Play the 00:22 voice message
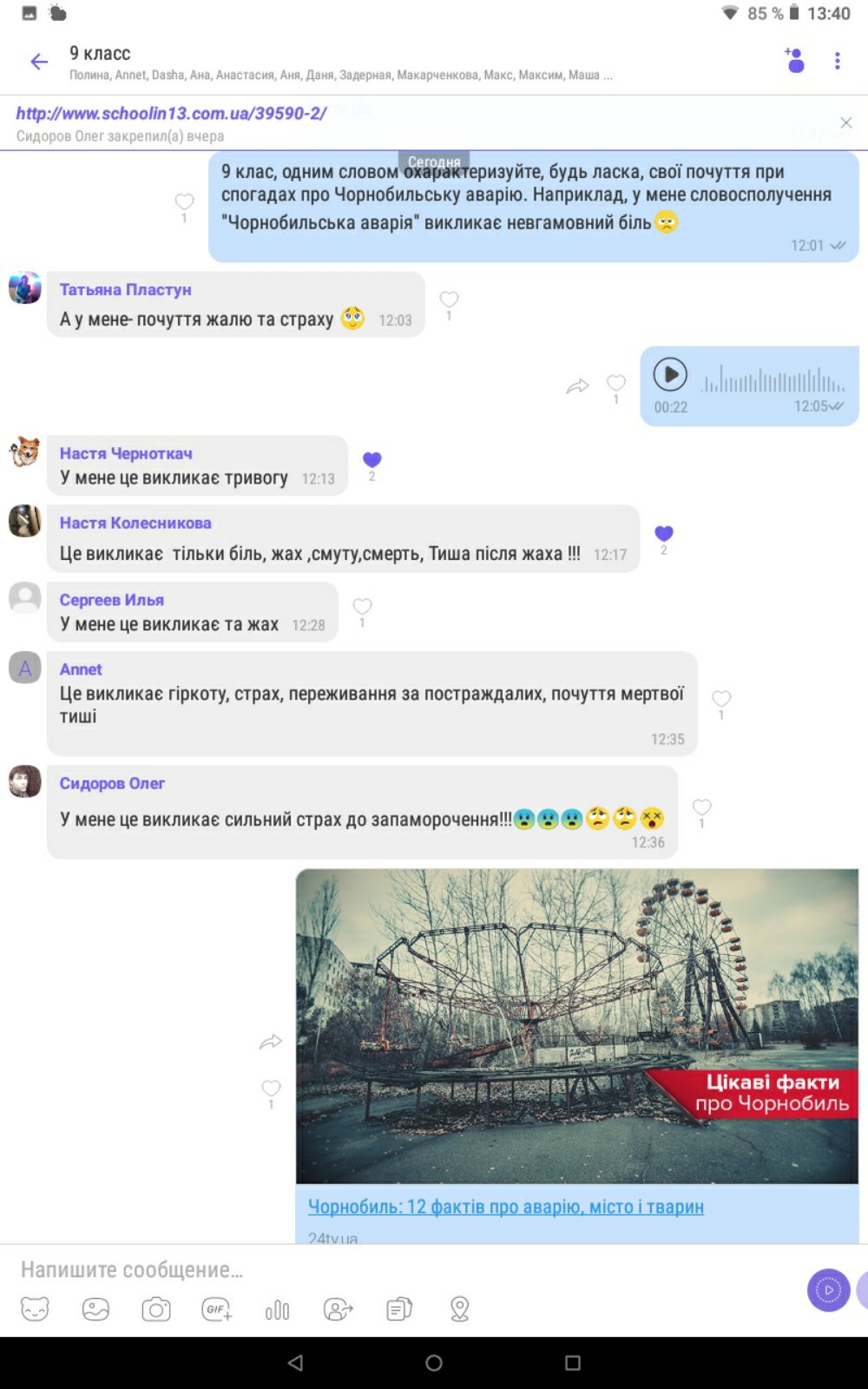The image size is (868, 1389). point(670,374)
